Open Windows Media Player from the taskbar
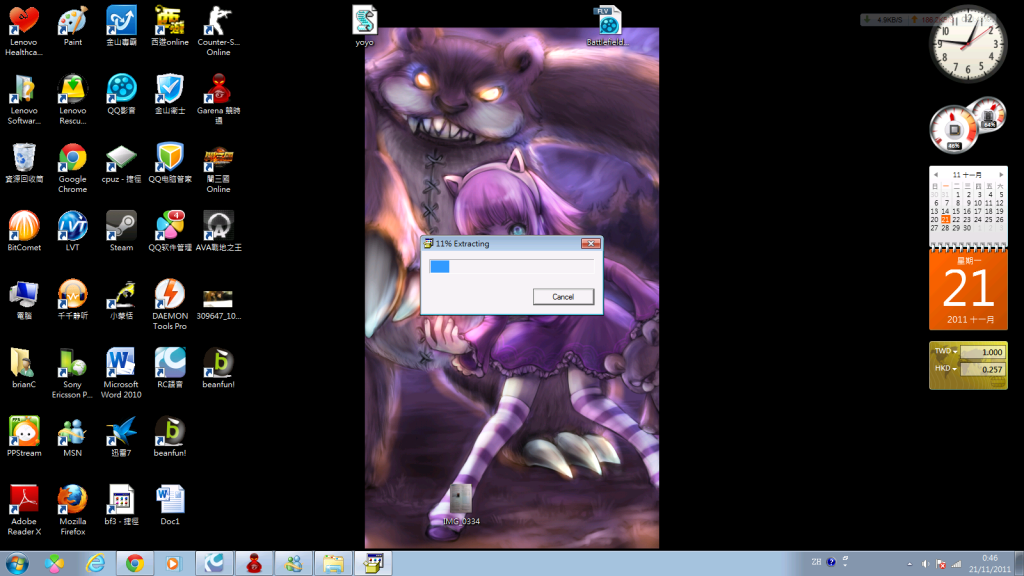 [173, 563]
